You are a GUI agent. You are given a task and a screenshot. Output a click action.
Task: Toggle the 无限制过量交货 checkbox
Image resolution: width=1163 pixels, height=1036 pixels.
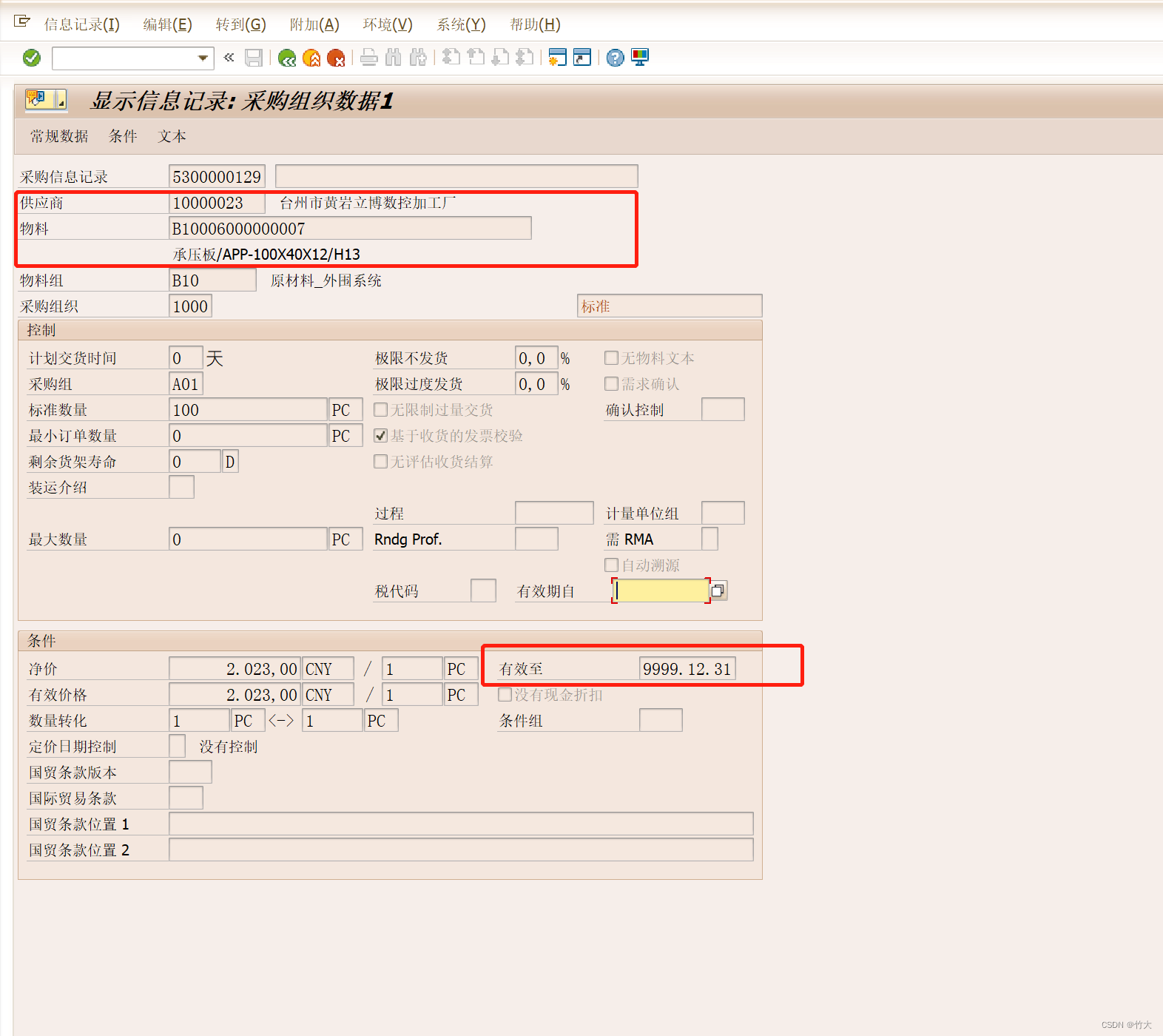pyautogui.click(x=380, y=410)
